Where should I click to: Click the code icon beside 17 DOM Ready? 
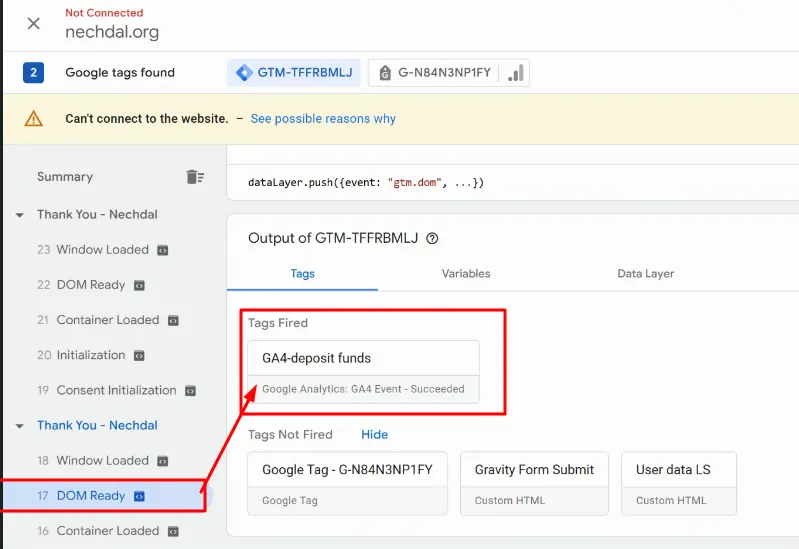139,496
